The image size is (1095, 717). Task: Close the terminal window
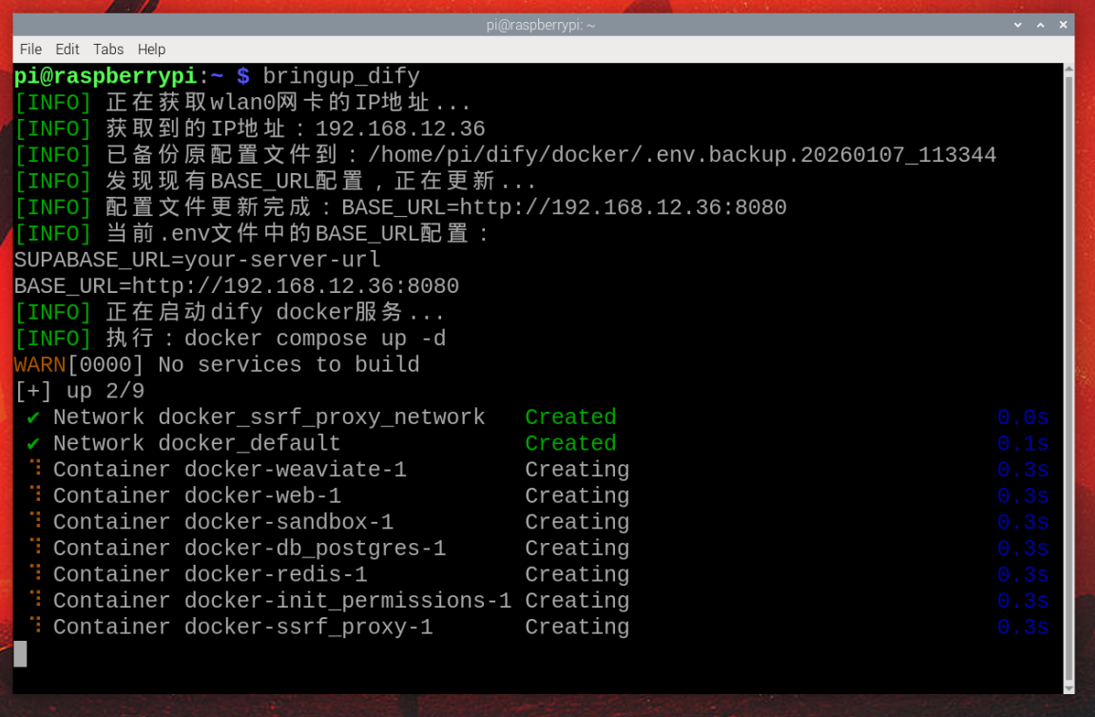[x=1063, y=25]
